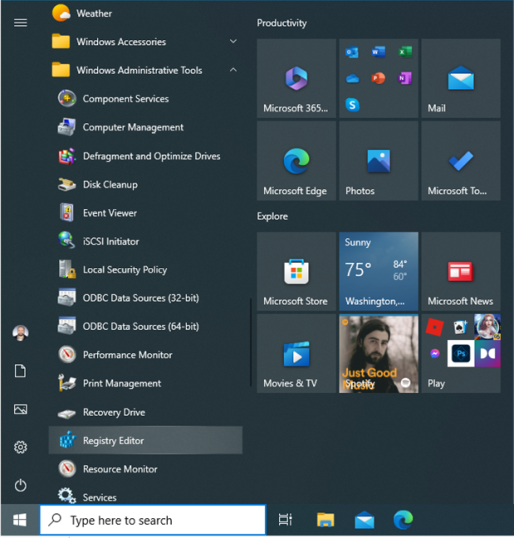This screenshot has height=538, width=514.
Task: Launch the Microsoft Edge tile
Action: [x=296, y=161]
